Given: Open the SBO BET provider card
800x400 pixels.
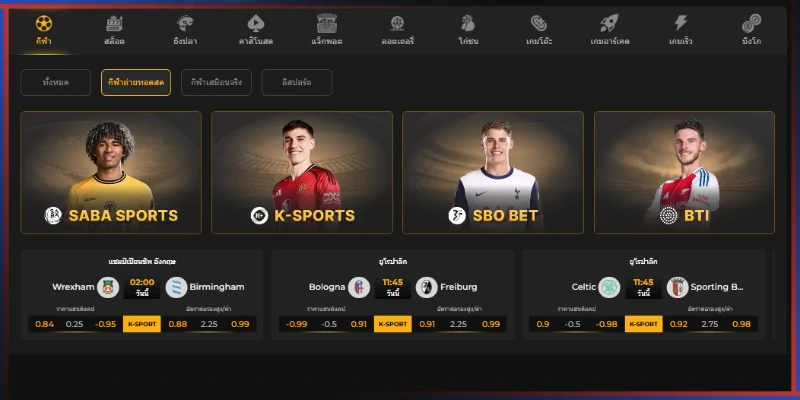Looking at the screenshot, I should tap(493, 172).
